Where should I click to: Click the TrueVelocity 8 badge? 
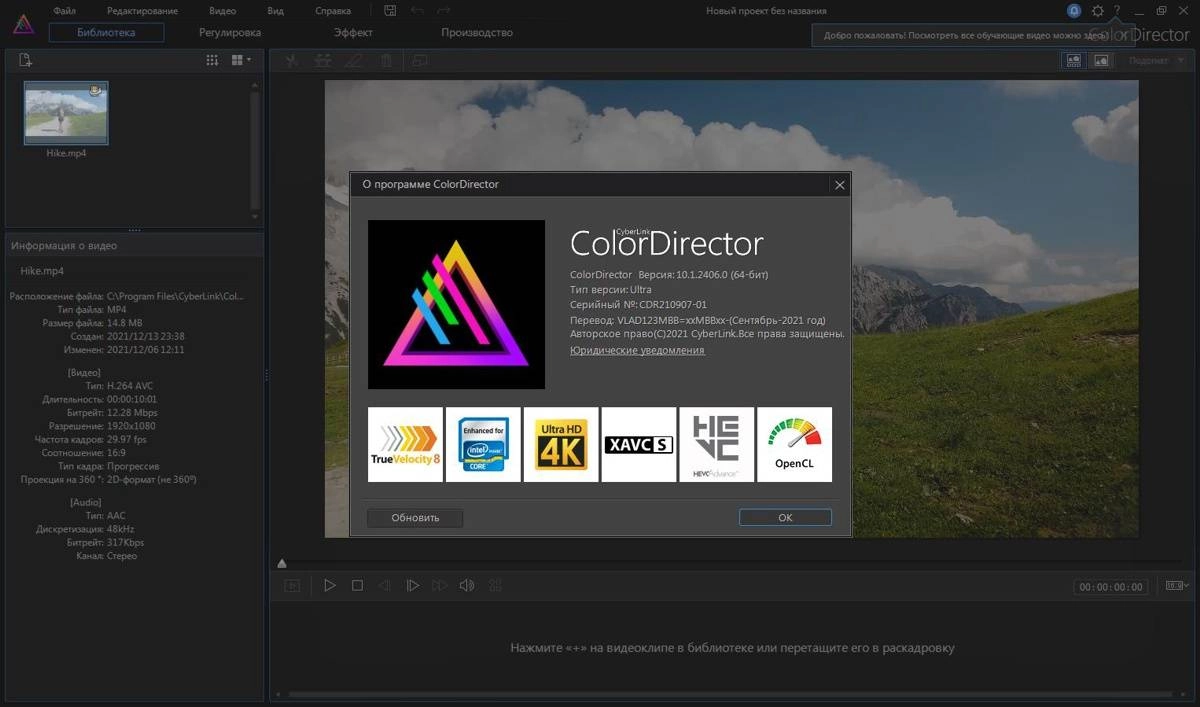point(405,444)
